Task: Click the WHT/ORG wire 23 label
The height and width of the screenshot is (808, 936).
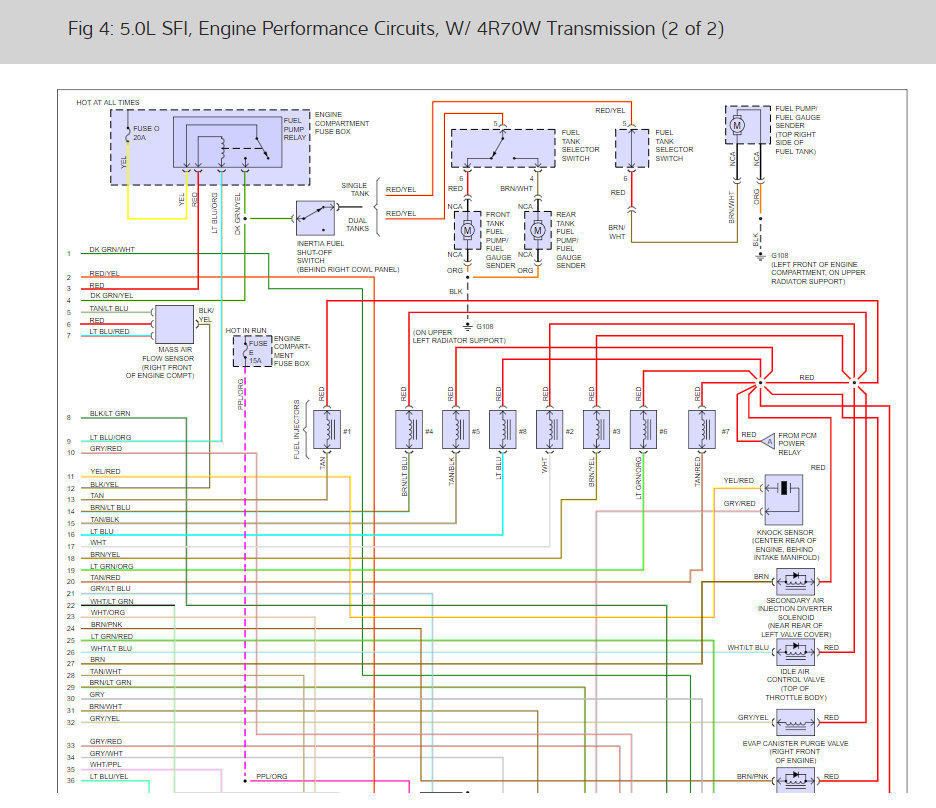Action: (107, 612)
